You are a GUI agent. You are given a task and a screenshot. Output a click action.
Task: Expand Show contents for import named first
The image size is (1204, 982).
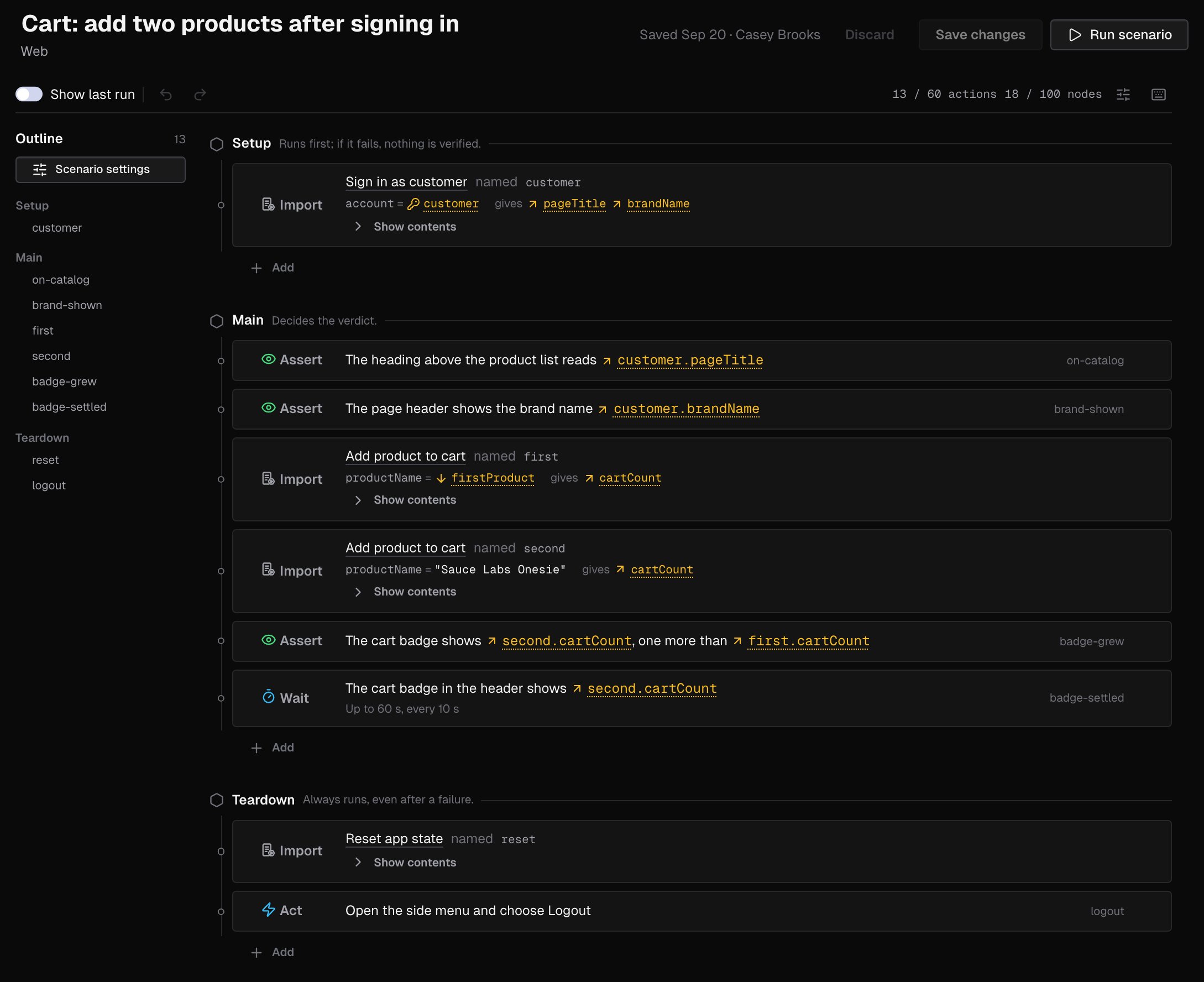click(406, 500)
